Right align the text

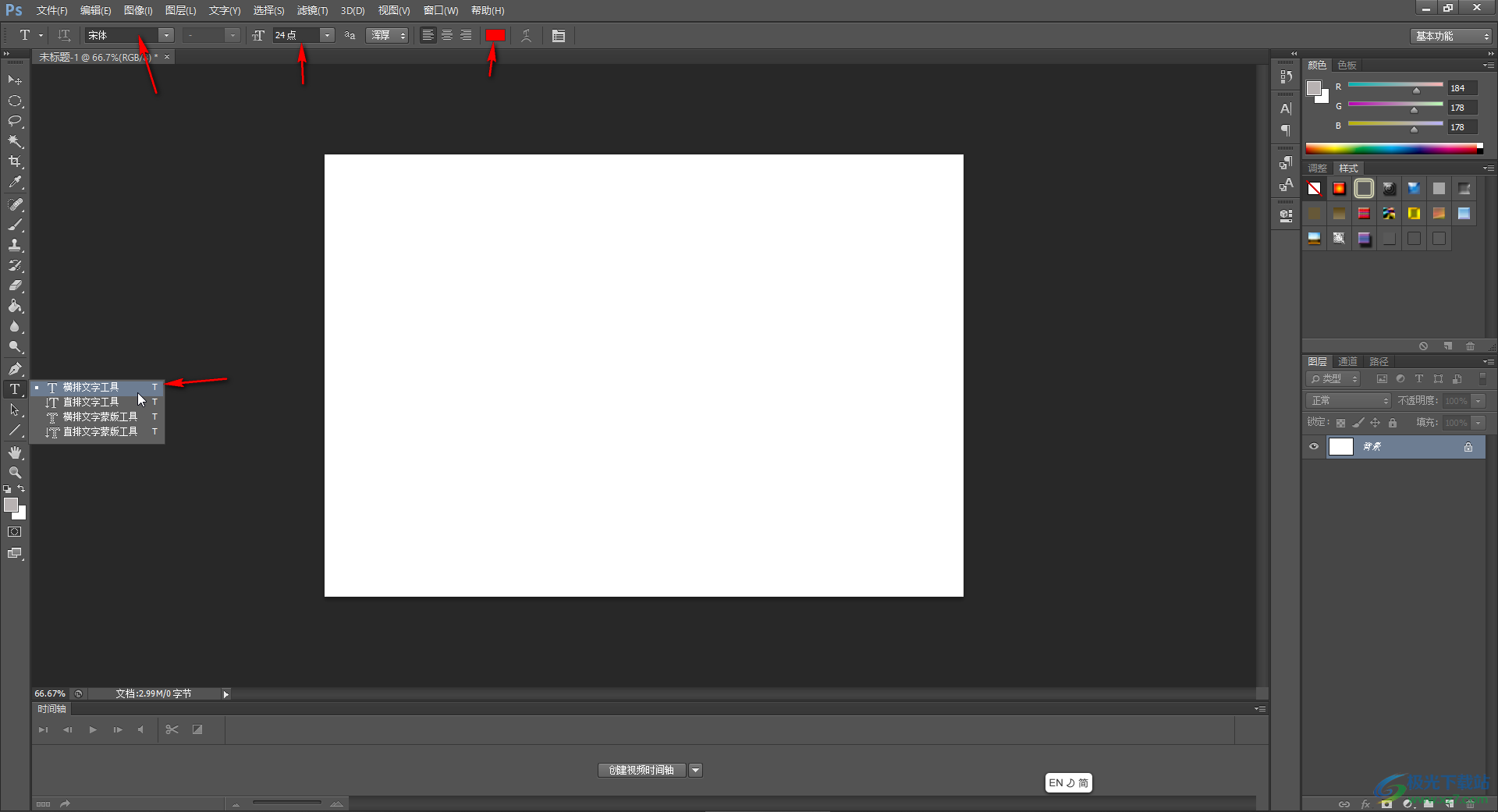click(466, 35)
